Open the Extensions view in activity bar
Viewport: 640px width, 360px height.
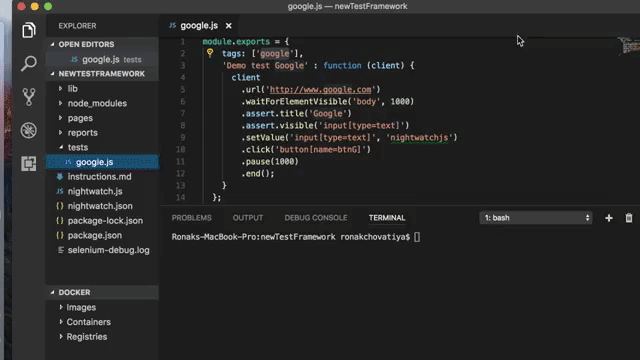click(x=29, y=164)
